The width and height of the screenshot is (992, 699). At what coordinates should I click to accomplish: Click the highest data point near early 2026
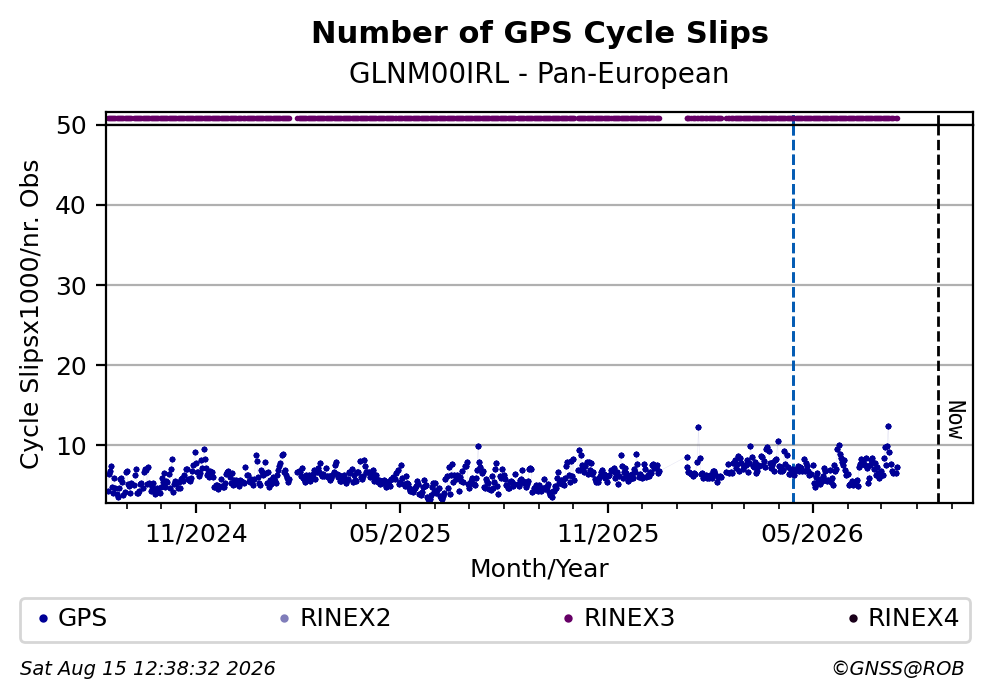[x=698, y=428]
